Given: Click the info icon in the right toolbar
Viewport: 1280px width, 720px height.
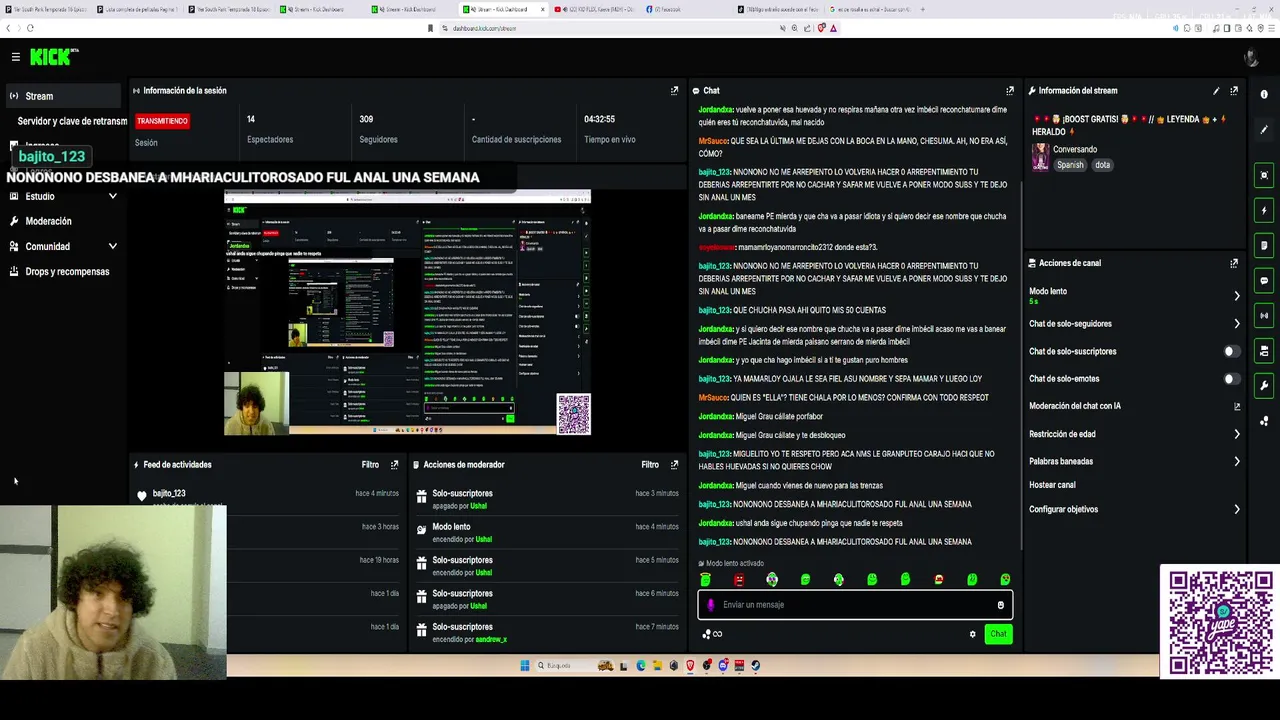Looking at the screenshot, I should pyautogui.click(x=1264, y=94).
